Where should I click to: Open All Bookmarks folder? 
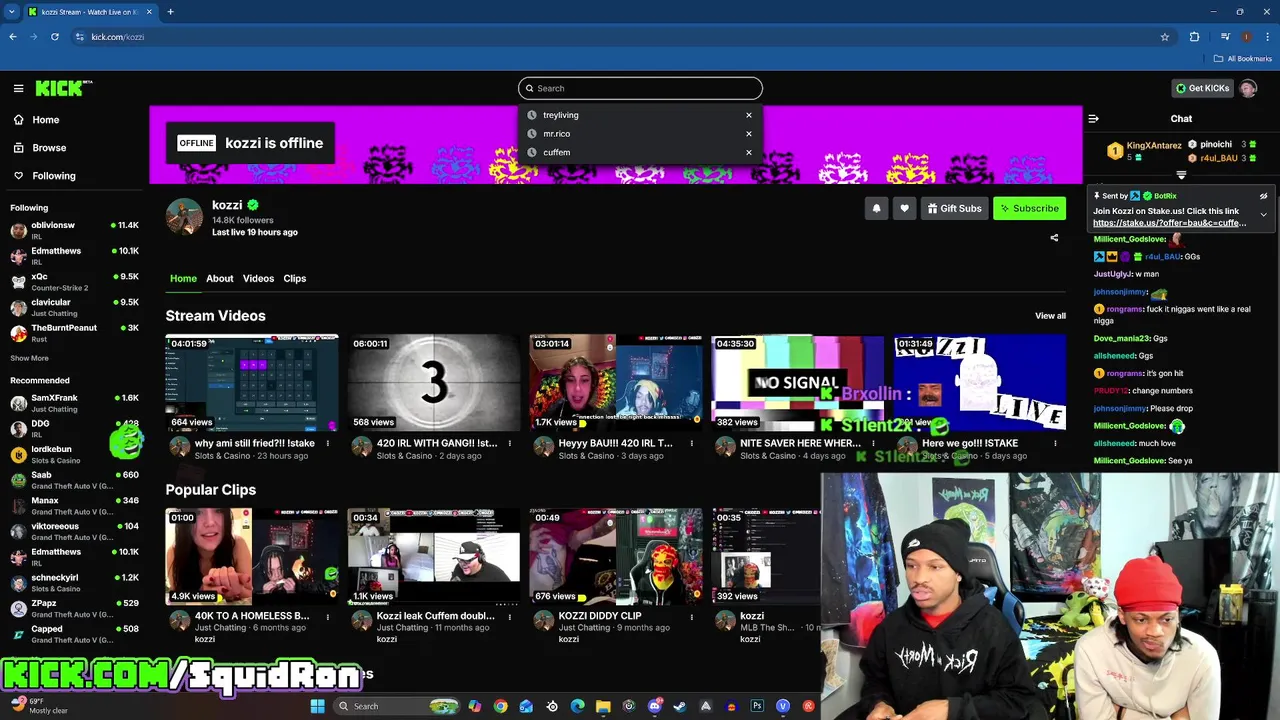click(1243, 58)
